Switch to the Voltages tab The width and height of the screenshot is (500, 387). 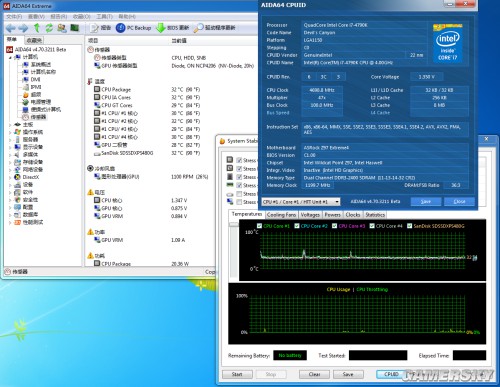click(310, 215)
